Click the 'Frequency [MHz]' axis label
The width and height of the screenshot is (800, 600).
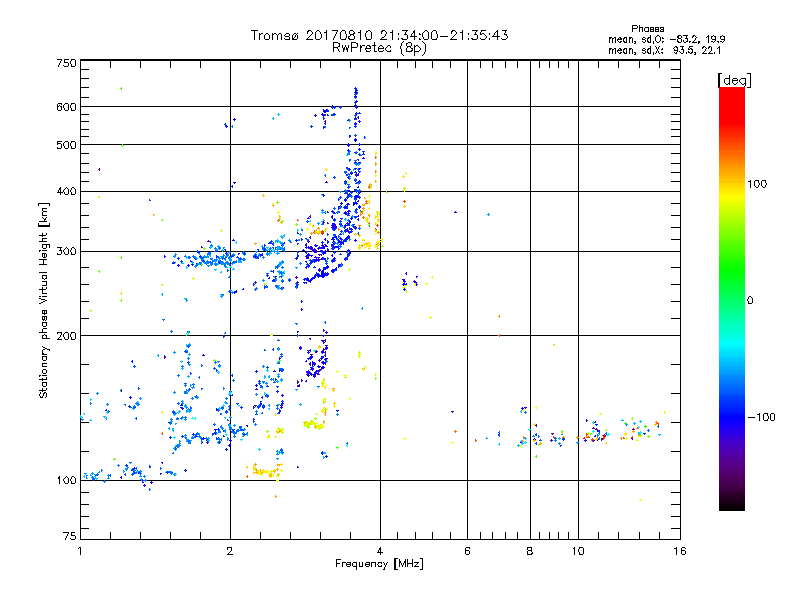[379, 564]
